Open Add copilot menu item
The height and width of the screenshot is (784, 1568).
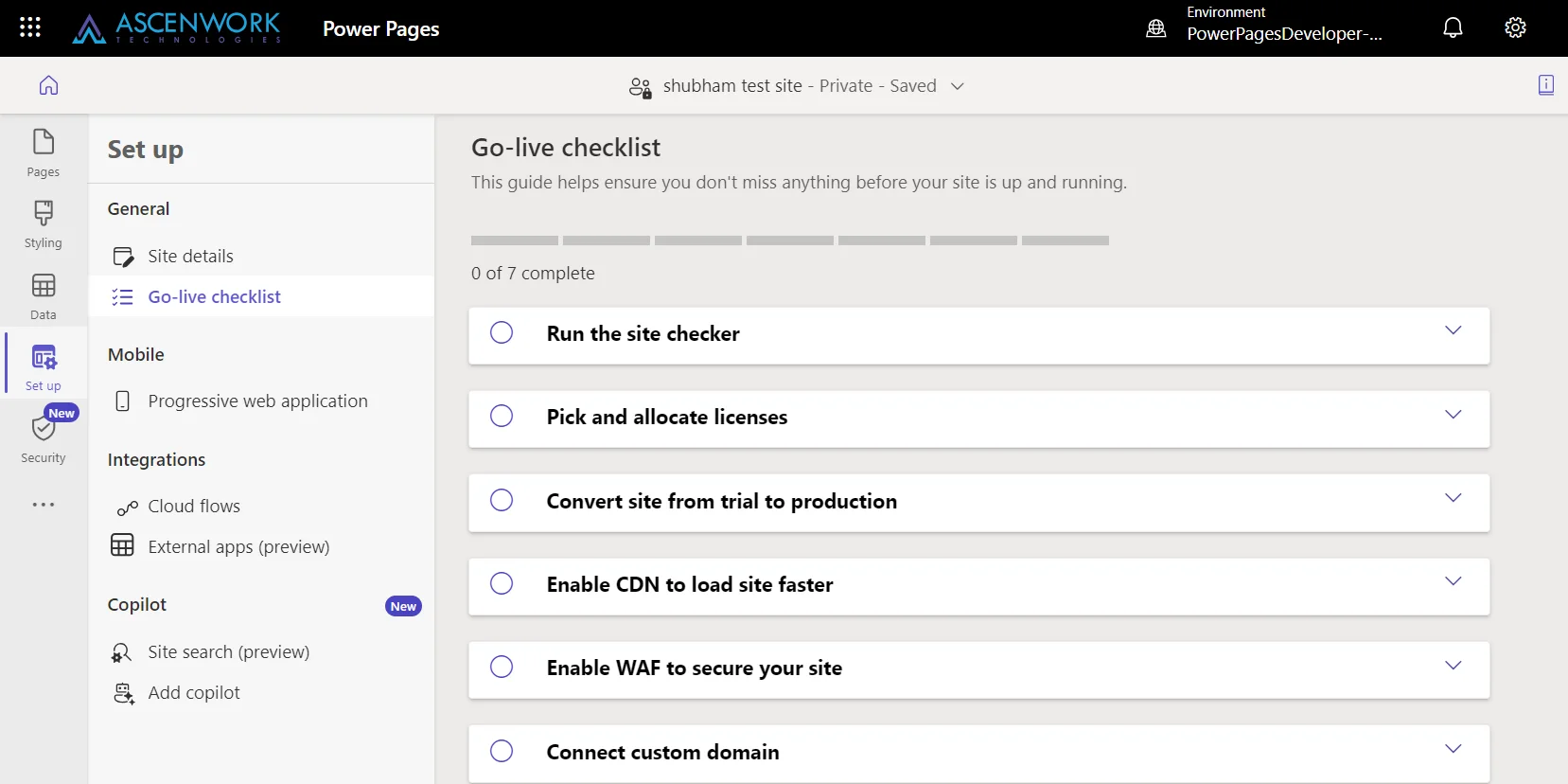261,692
